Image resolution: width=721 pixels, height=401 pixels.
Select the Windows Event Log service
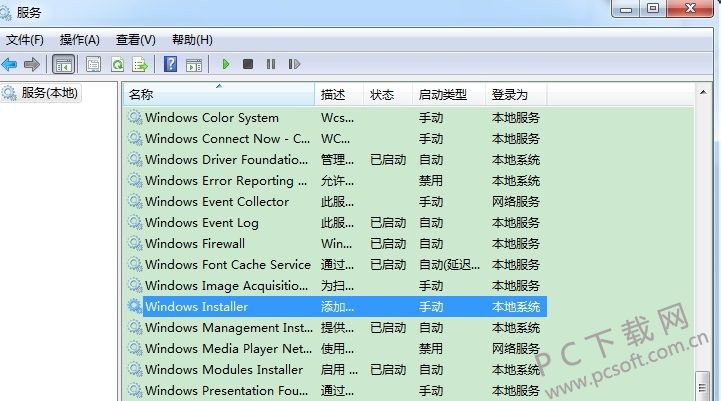click(338, 223)
